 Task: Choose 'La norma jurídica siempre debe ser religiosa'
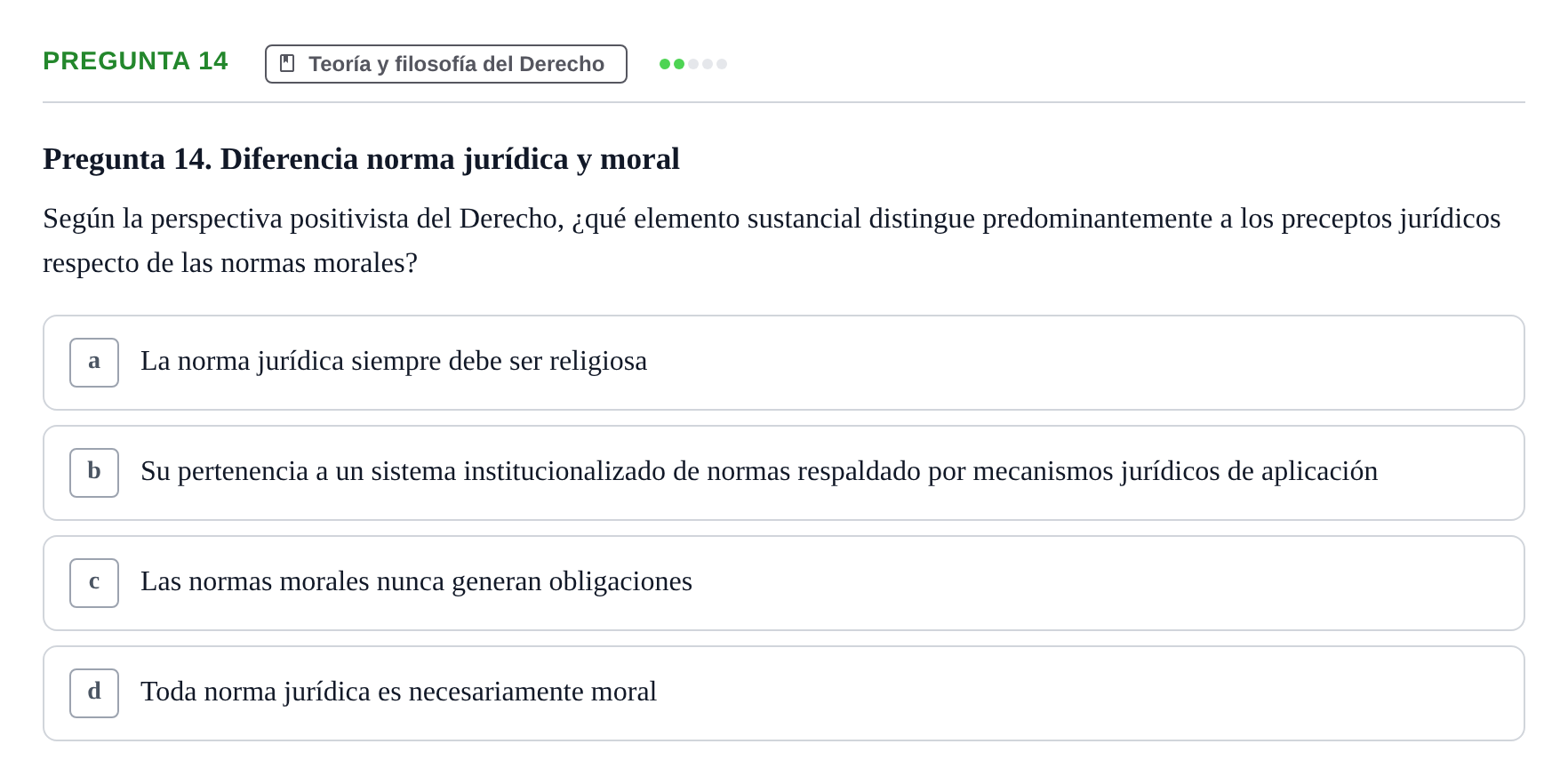(784, 363)
